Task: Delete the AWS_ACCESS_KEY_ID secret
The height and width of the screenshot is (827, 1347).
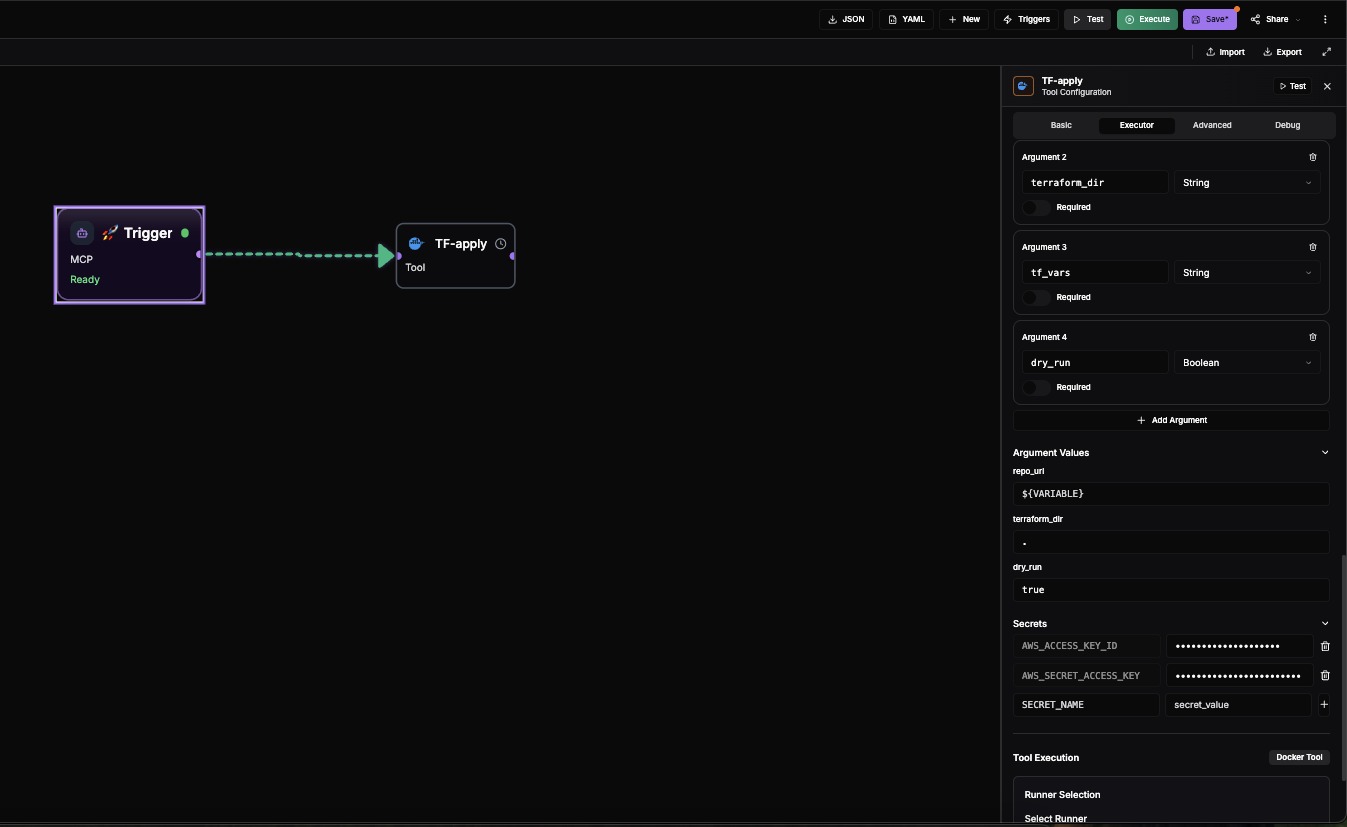Action: [1325, 646]
